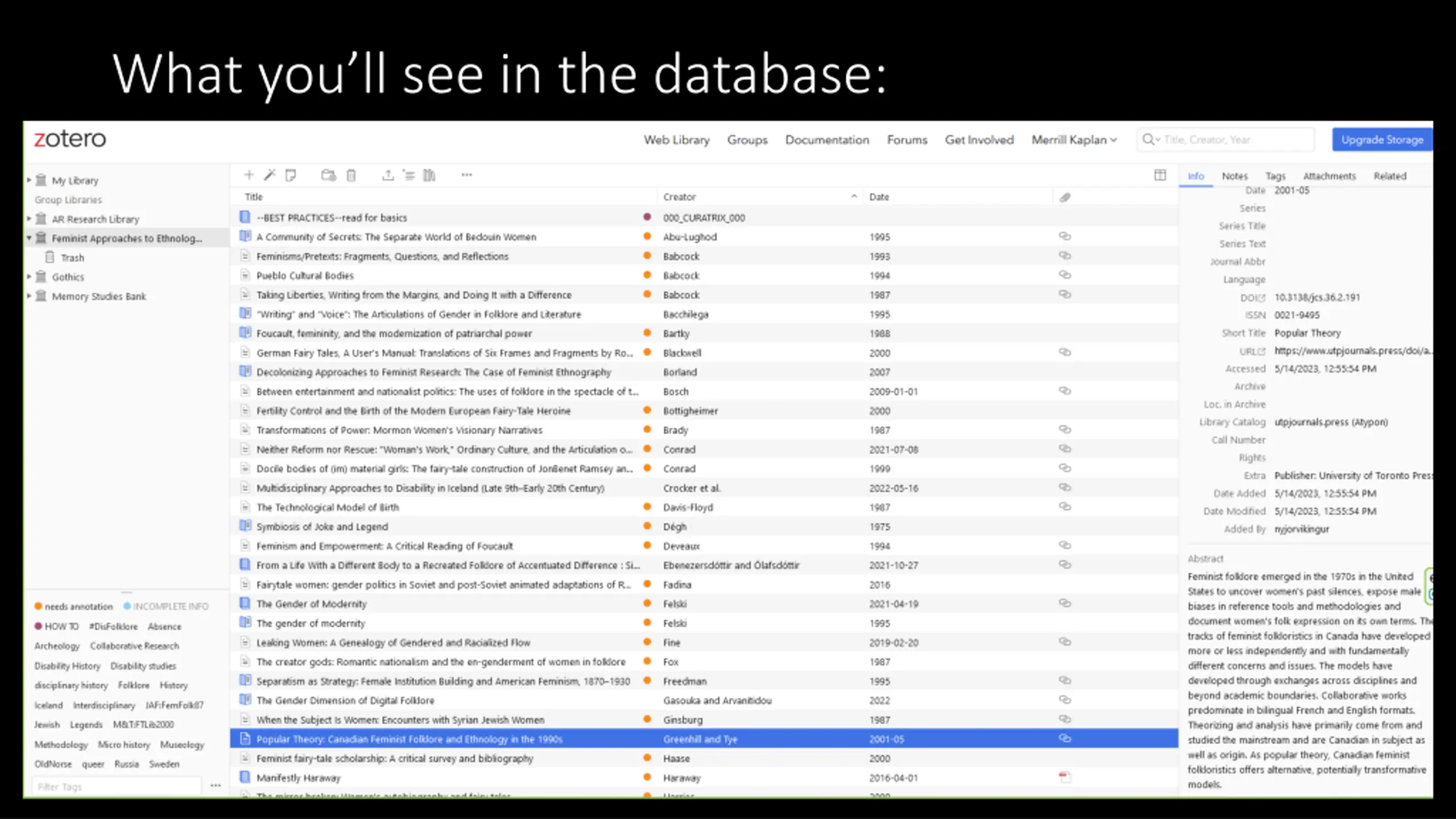Toggle the 'needs annotation' orange tag filter
Image resolution: width=1456 pixels, height=819 pixels.
pos(74,606)
